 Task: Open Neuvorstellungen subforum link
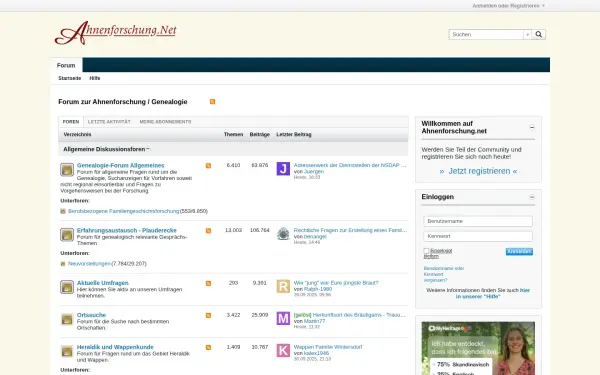point(89,264)
